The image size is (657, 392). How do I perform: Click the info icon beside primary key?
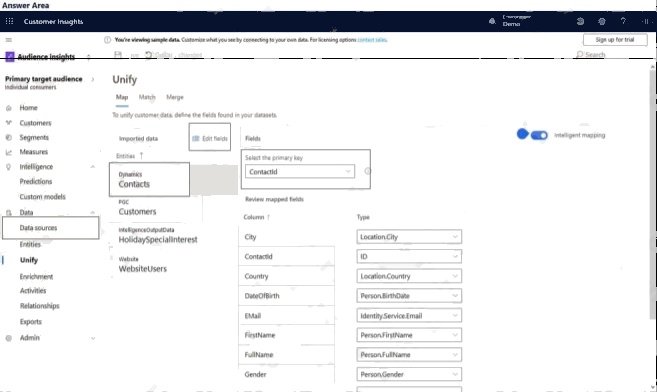367,171
